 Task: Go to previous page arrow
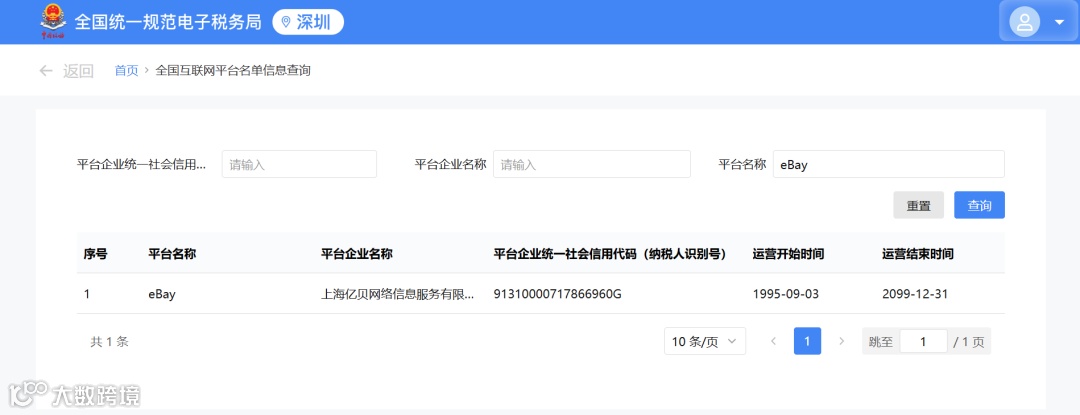[x=773, y=341]
